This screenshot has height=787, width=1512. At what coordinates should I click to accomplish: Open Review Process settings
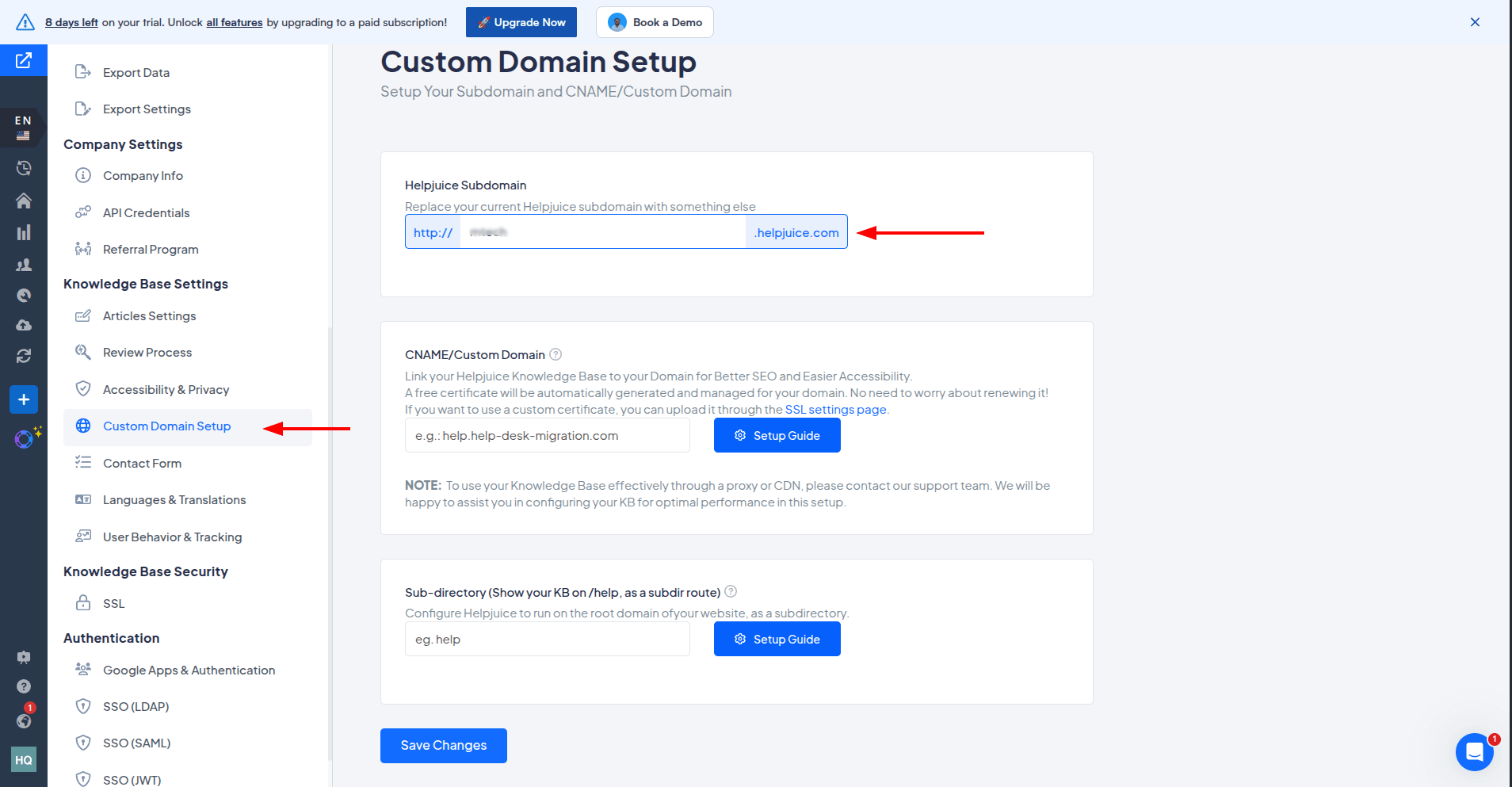[x=188, y=352]
